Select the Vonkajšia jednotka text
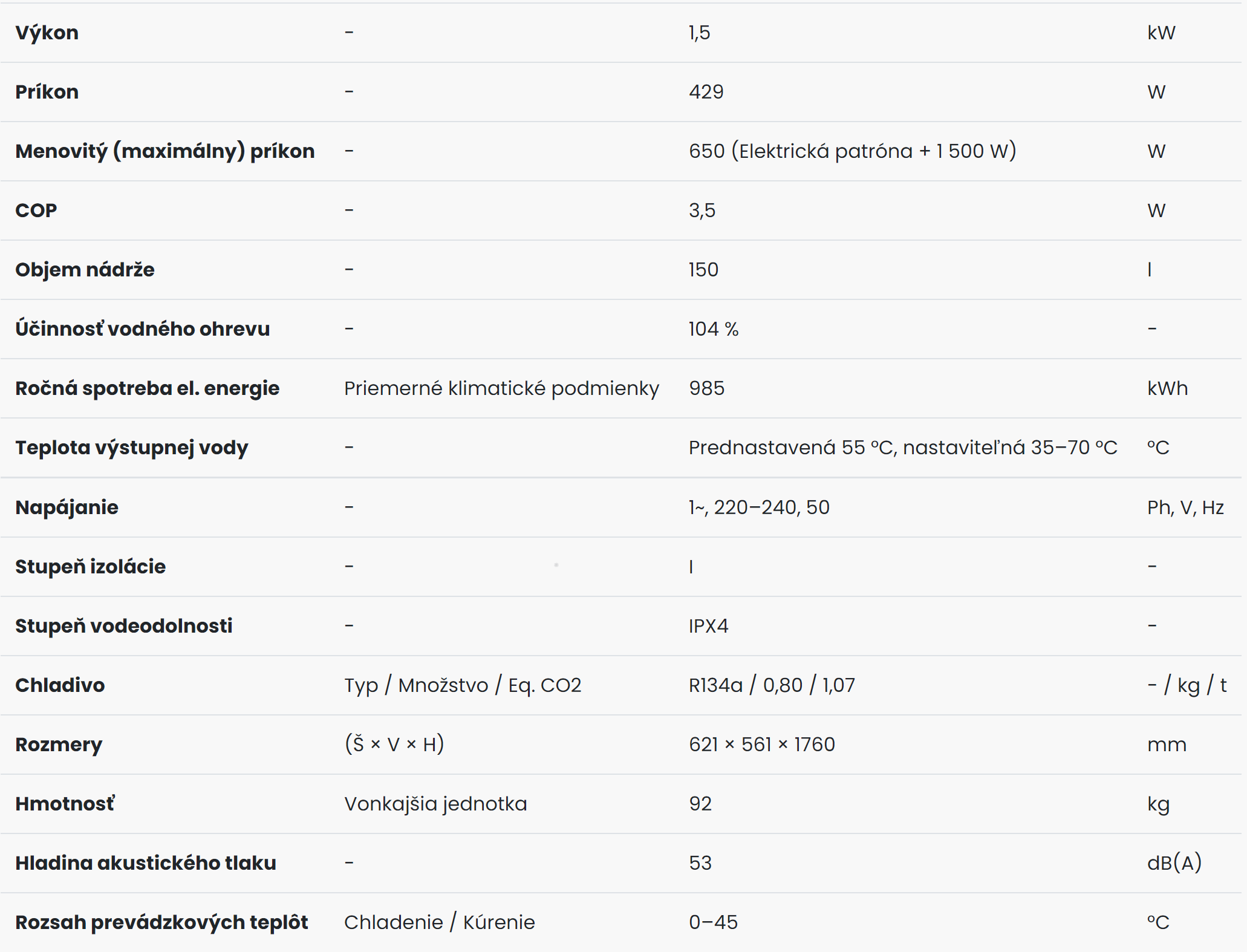The height and width of the screenshot is (952, 1247). click(x=435, y=804)
